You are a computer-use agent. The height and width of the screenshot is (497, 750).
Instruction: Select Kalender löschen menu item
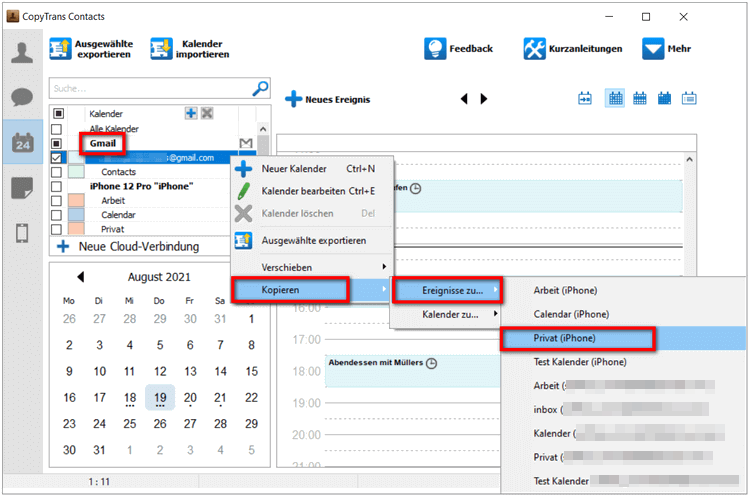[312, 213]
